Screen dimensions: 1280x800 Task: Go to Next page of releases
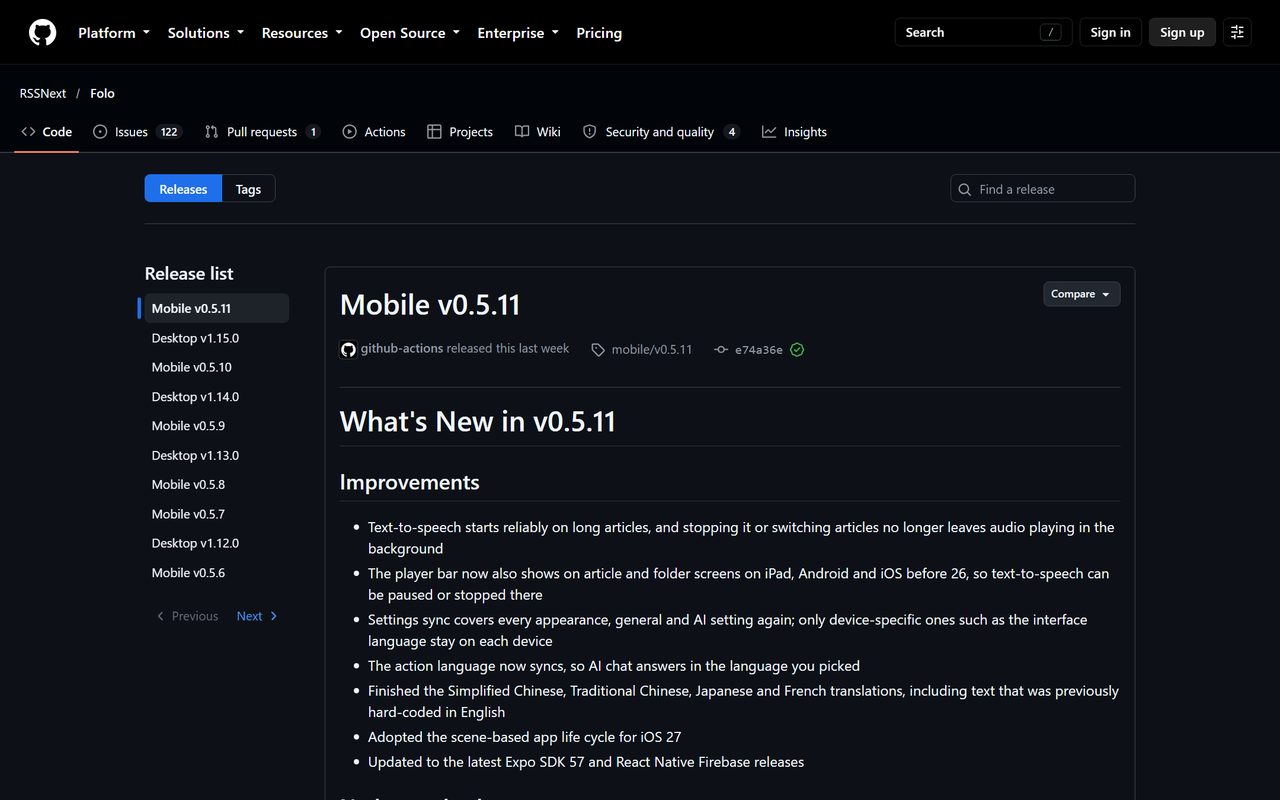coord(257,616)
